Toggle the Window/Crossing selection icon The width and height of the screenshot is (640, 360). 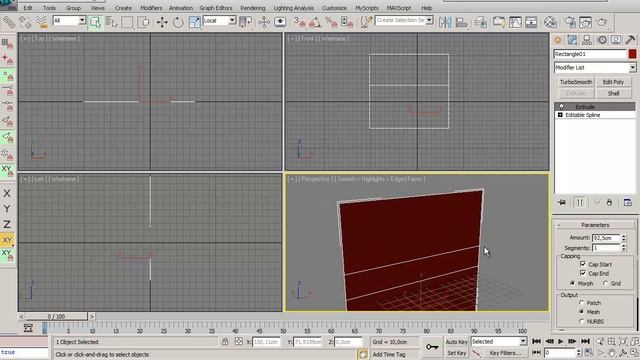pos(144,22)
